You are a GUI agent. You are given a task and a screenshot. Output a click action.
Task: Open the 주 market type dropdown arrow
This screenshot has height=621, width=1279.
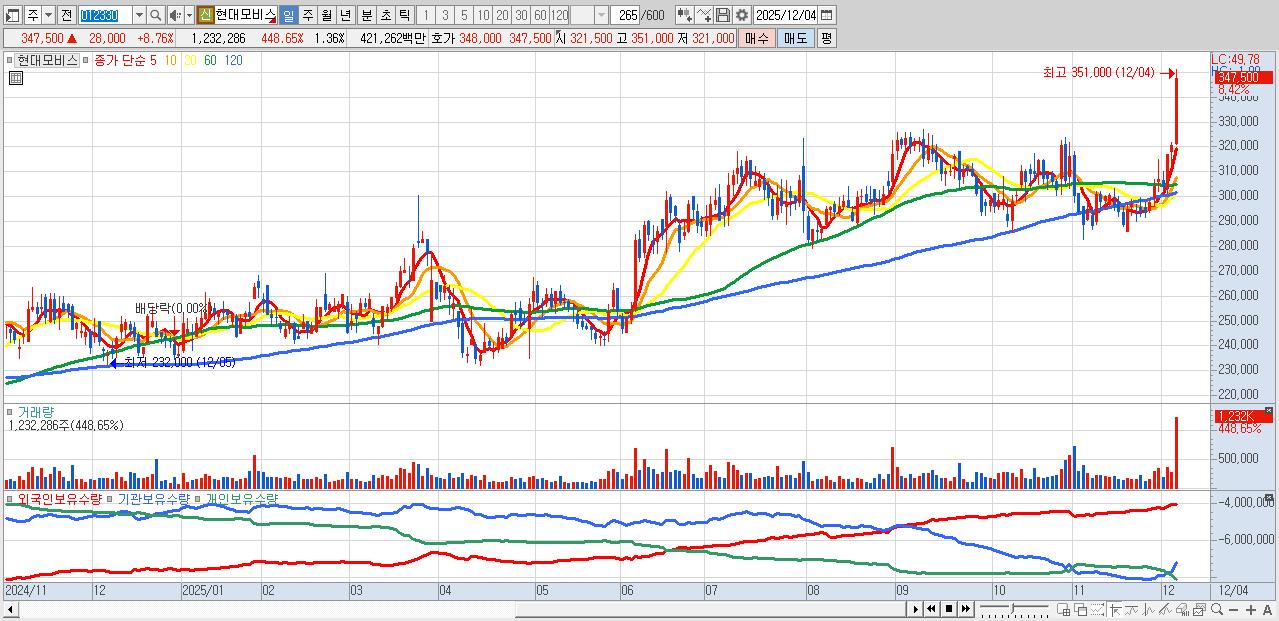pos(48,15)
